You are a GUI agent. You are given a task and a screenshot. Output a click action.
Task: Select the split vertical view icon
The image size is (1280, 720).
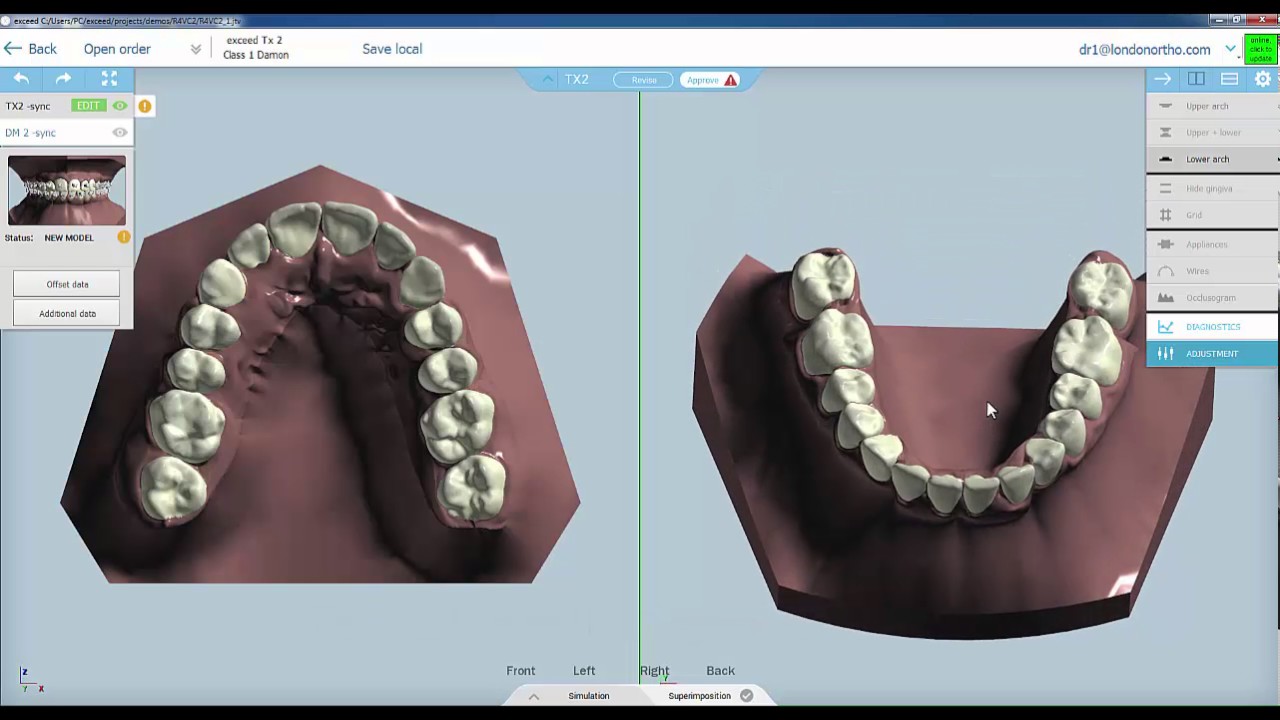click(1196, 78)
